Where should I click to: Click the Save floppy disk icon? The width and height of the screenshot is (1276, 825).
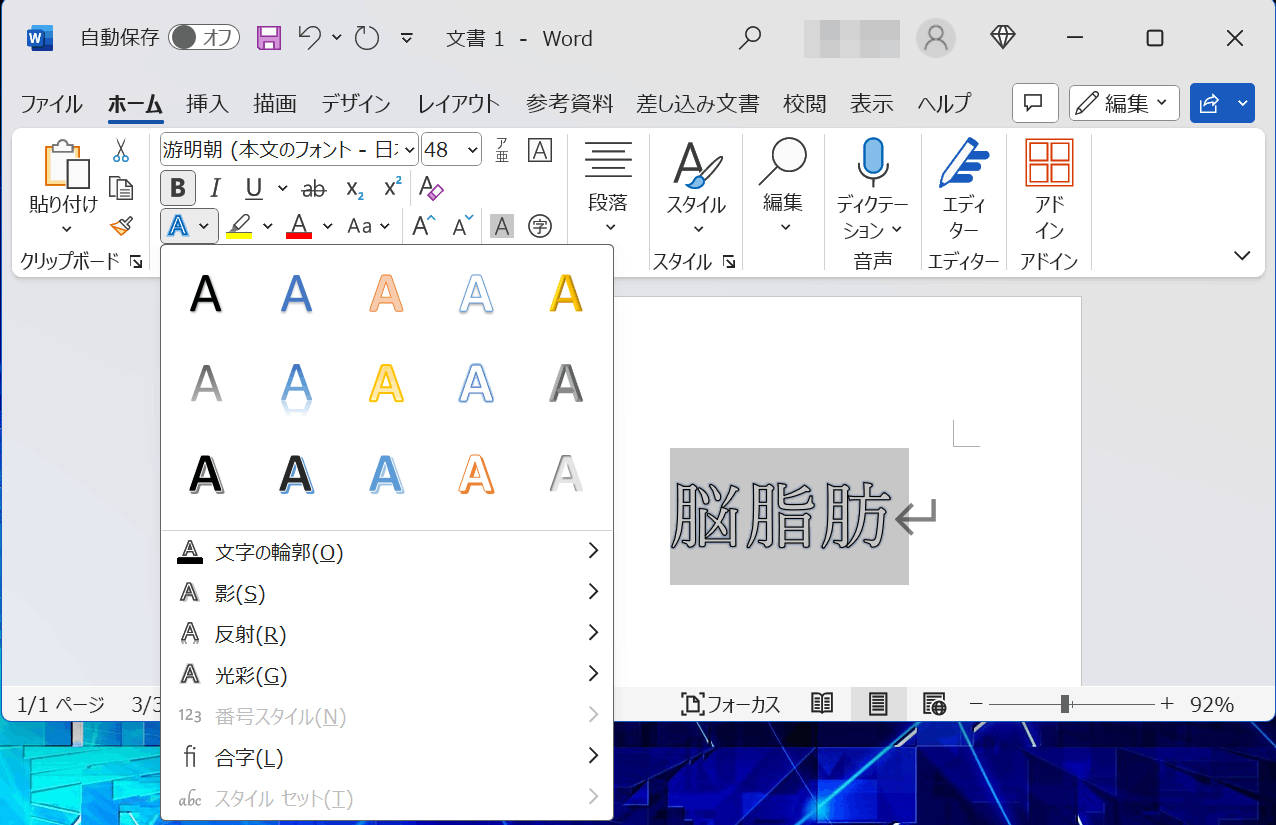pyautogui.click(x=269, y=38)
